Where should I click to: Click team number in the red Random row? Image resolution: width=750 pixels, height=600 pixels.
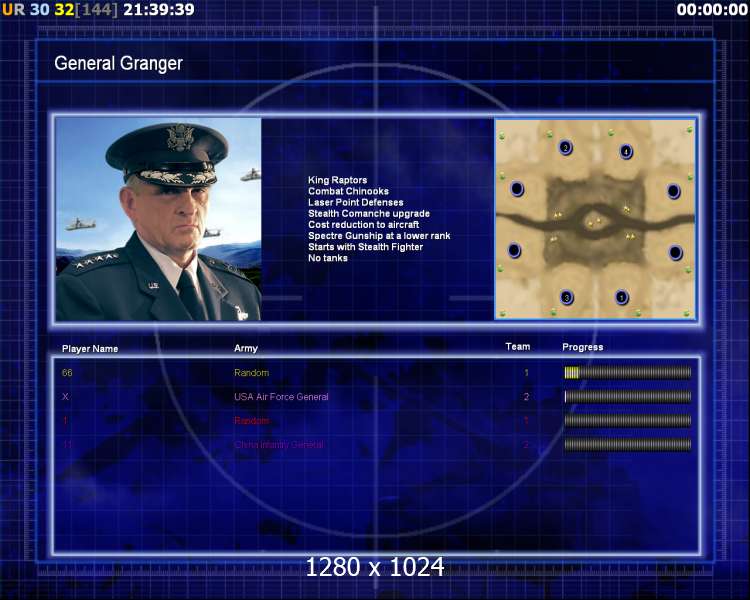526,421
